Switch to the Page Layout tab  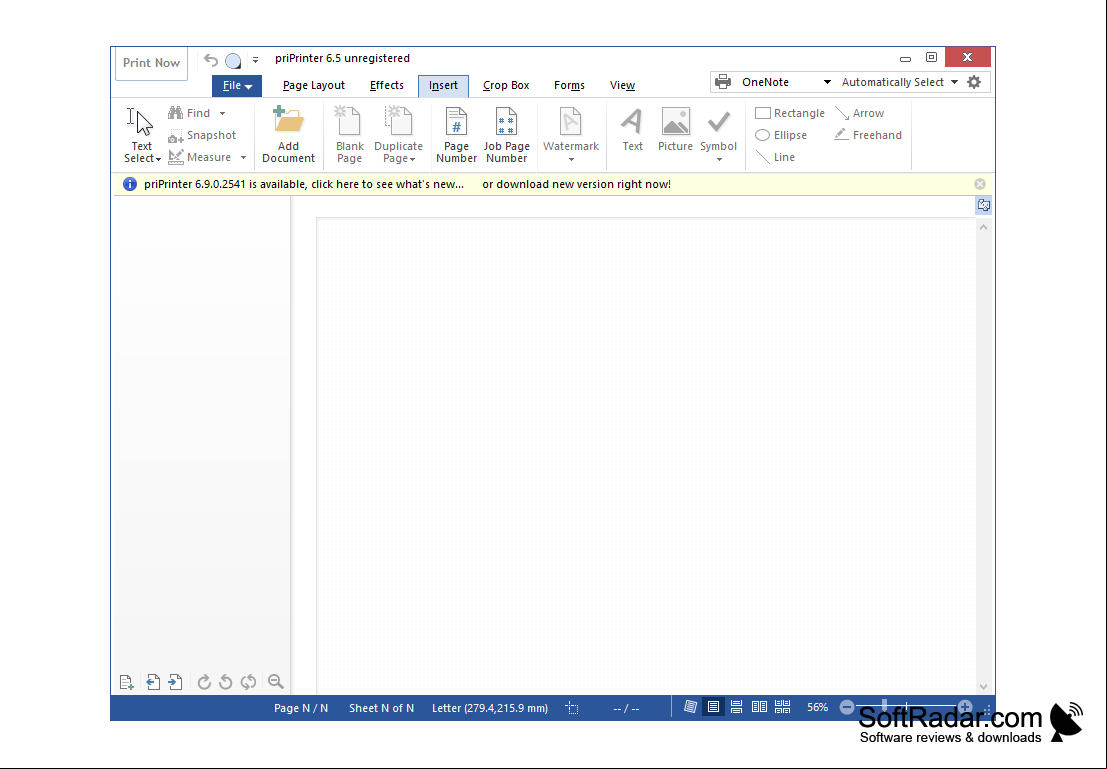pos(313,85)
